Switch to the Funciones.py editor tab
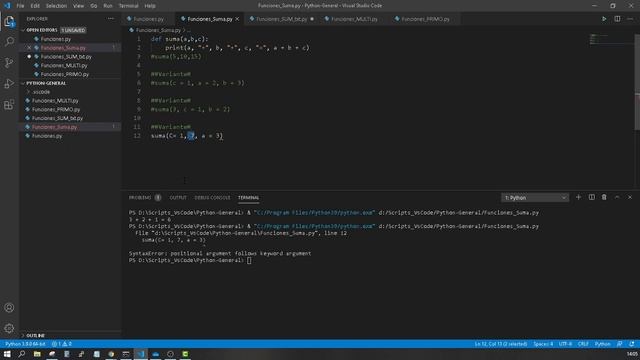Screen dimensions: 640x360 [x=148, y=19]
